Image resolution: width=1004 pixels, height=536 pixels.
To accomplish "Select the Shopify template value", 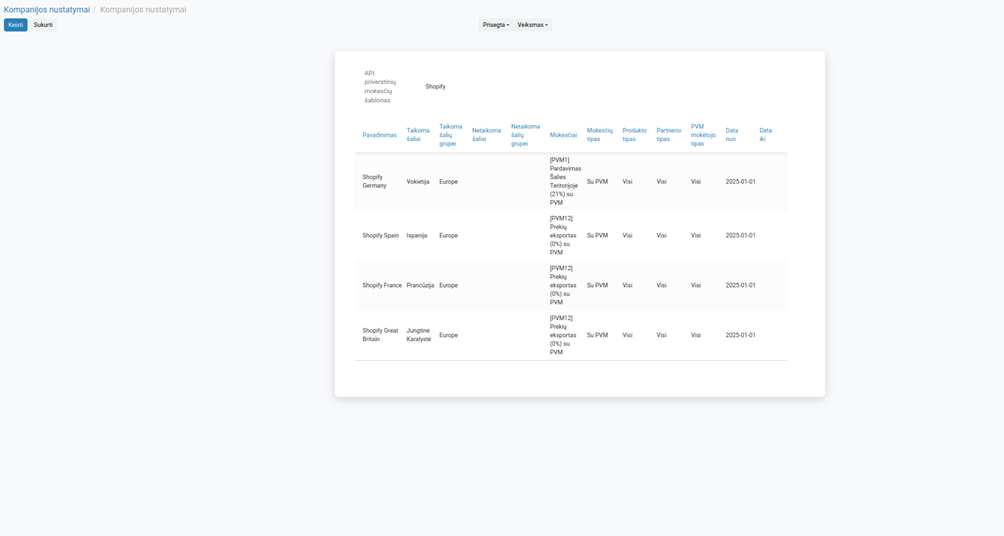I will click(x=435, y=86).
